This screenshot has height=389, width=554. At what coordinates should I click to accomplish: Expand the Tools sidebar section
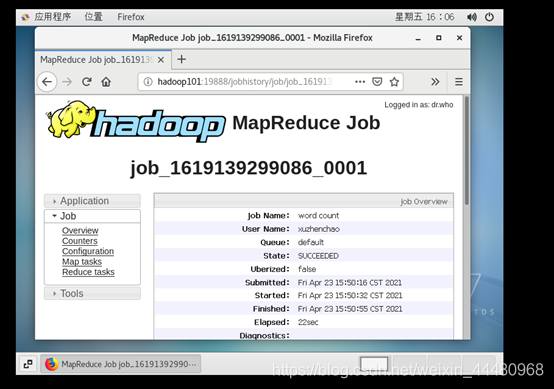pyautogui.click(x=92, y=293)
